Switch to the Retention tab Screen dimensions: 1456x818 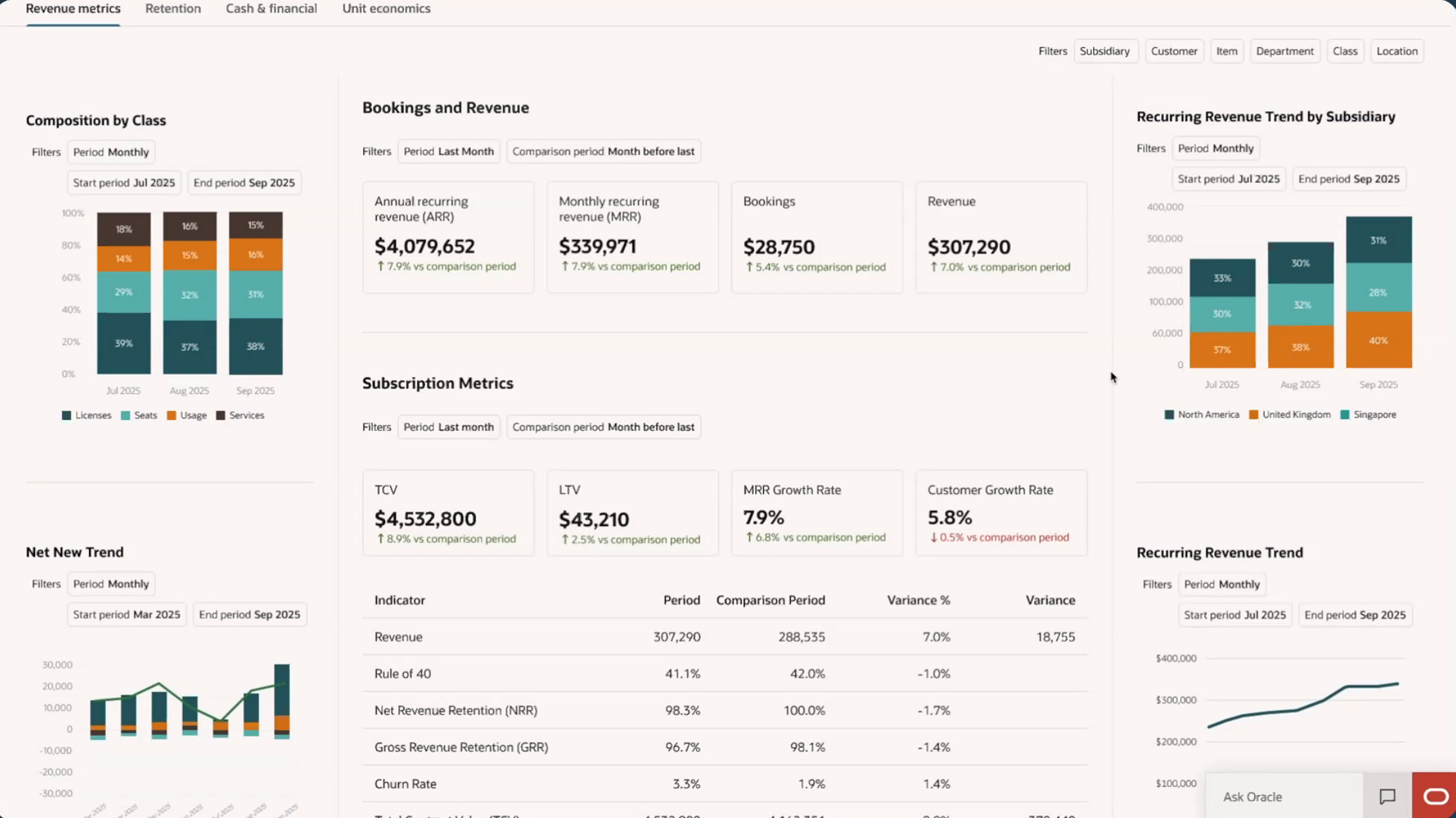pyautogui.click(x=173, y=9)
